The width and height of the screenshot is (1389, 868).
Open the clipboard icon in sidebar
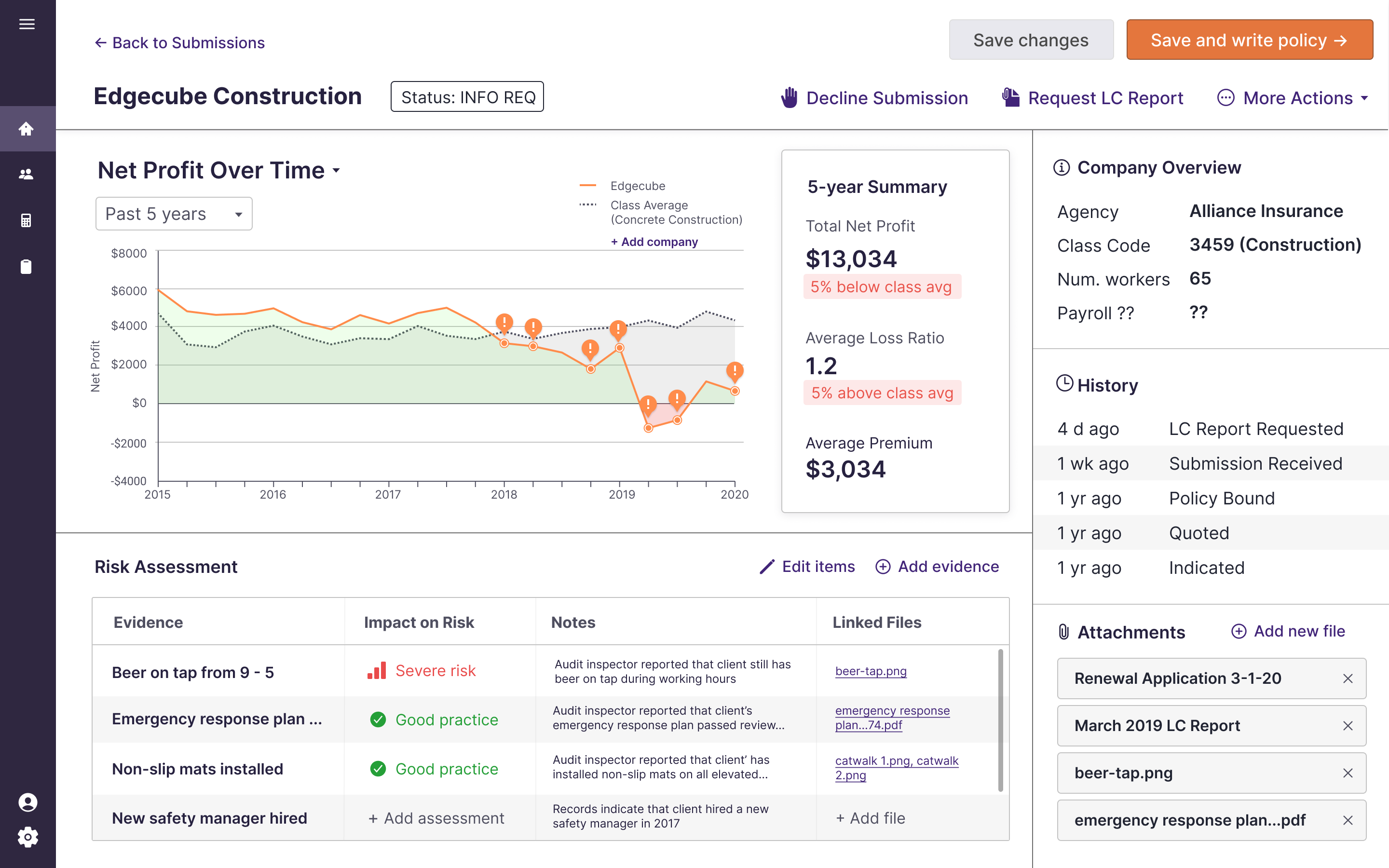(x=27, y=266)
